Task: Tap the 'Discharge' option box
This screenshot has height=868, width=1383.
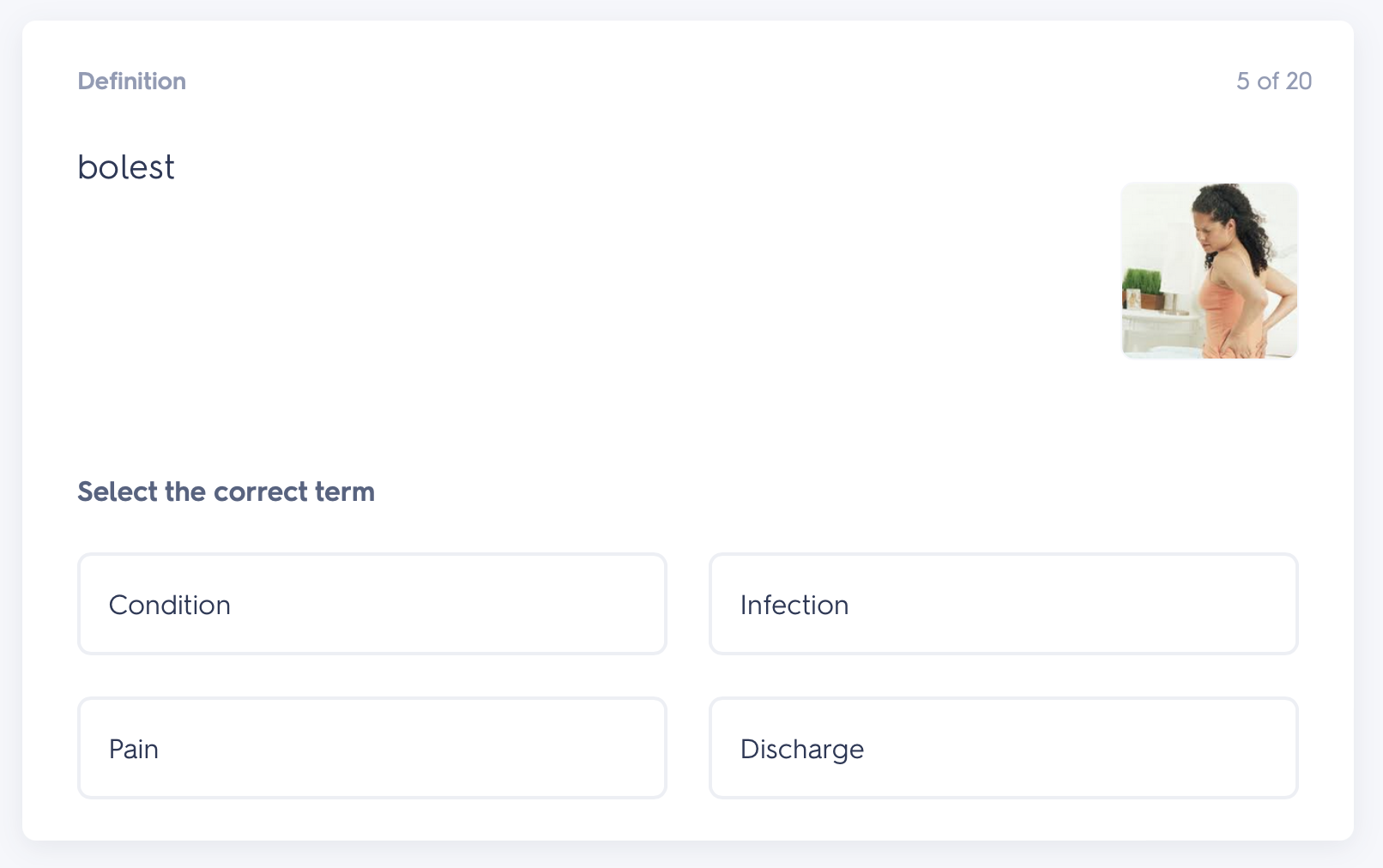Action: coord(1004,748)
